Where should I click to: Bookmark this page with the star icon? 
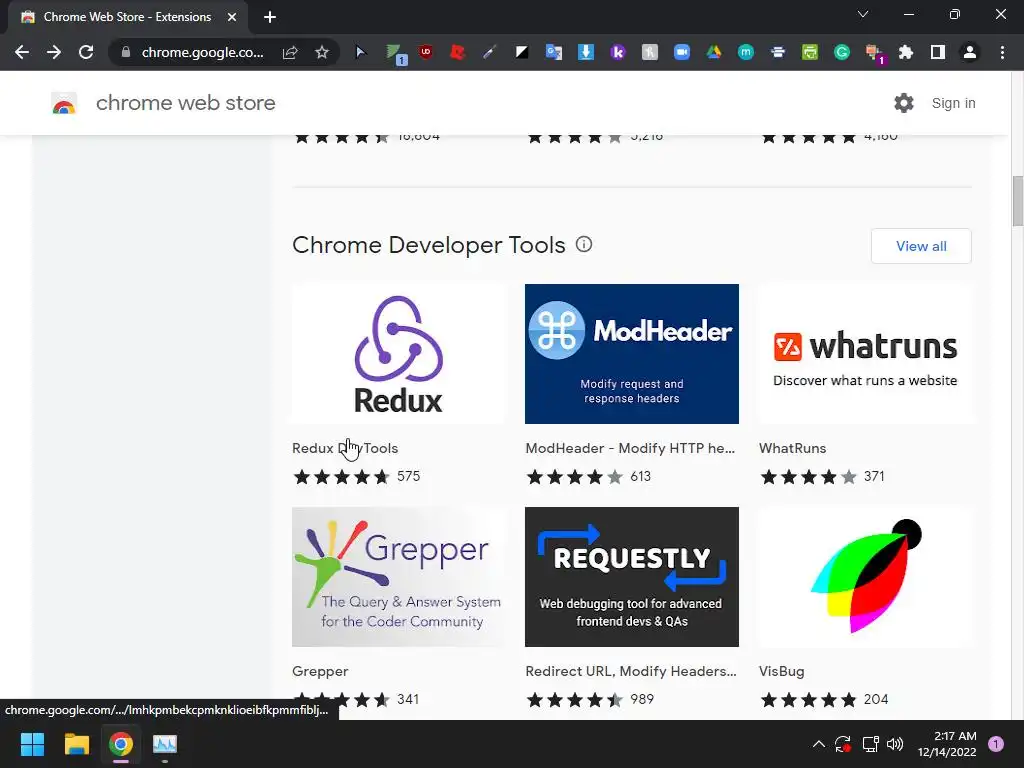pyautogui.click(x=321, y=52)
